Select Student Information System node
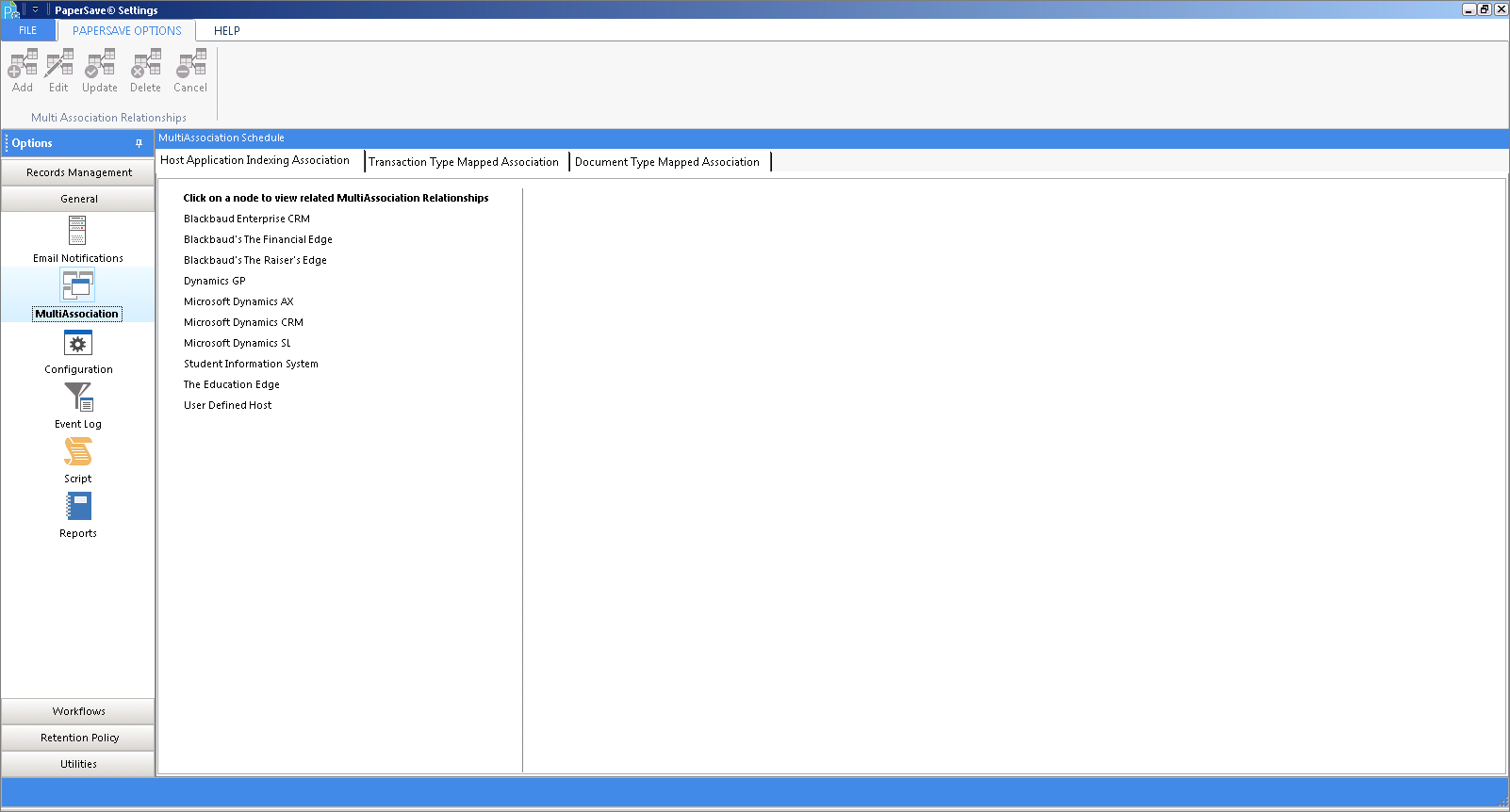The width and height of the screenshot is (1510, 812). pyautogui.click(x=251, y=364)
